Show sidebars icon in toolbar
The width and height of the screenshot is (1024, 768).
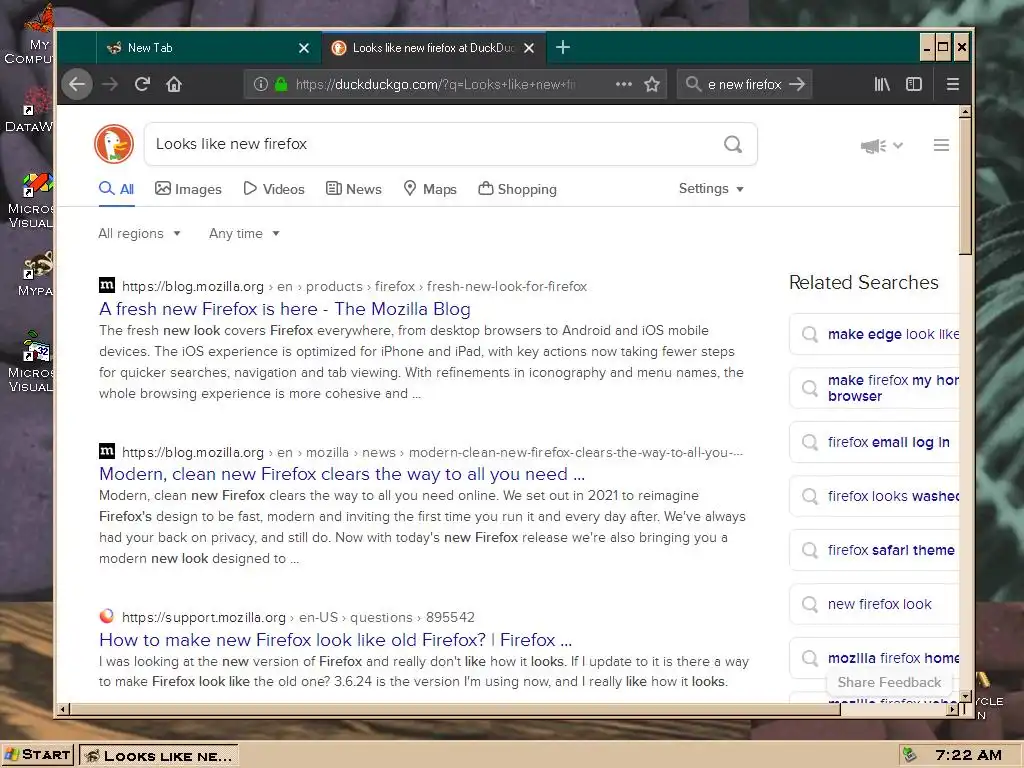click(914, 84)
